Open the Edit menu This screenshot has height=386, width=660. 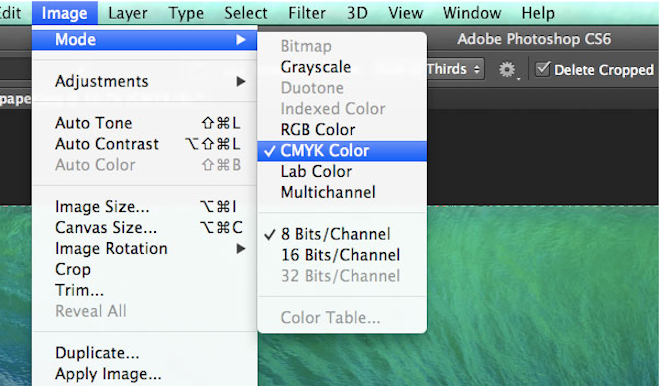tap(11, 13)
